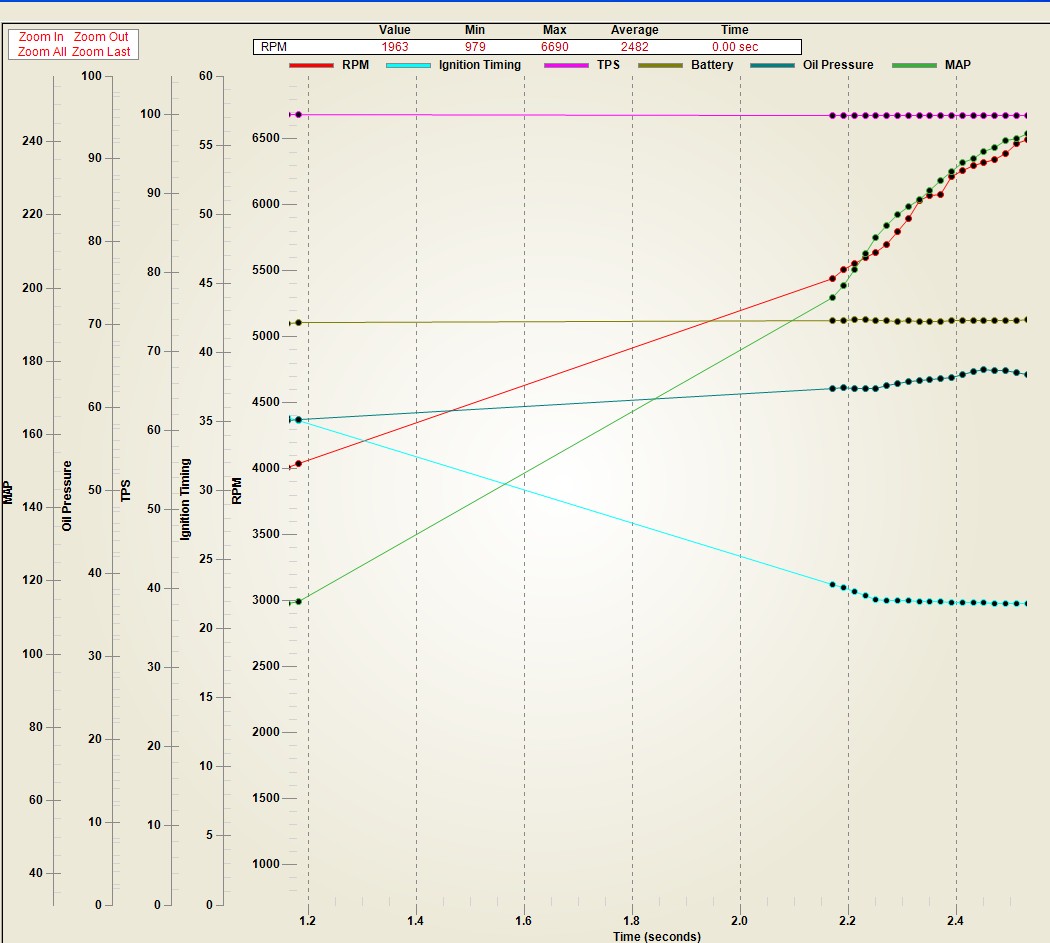Click the 1000 RPM axis tick label
This screenshot has width=1050, height=943.
(x=266, y=864)
